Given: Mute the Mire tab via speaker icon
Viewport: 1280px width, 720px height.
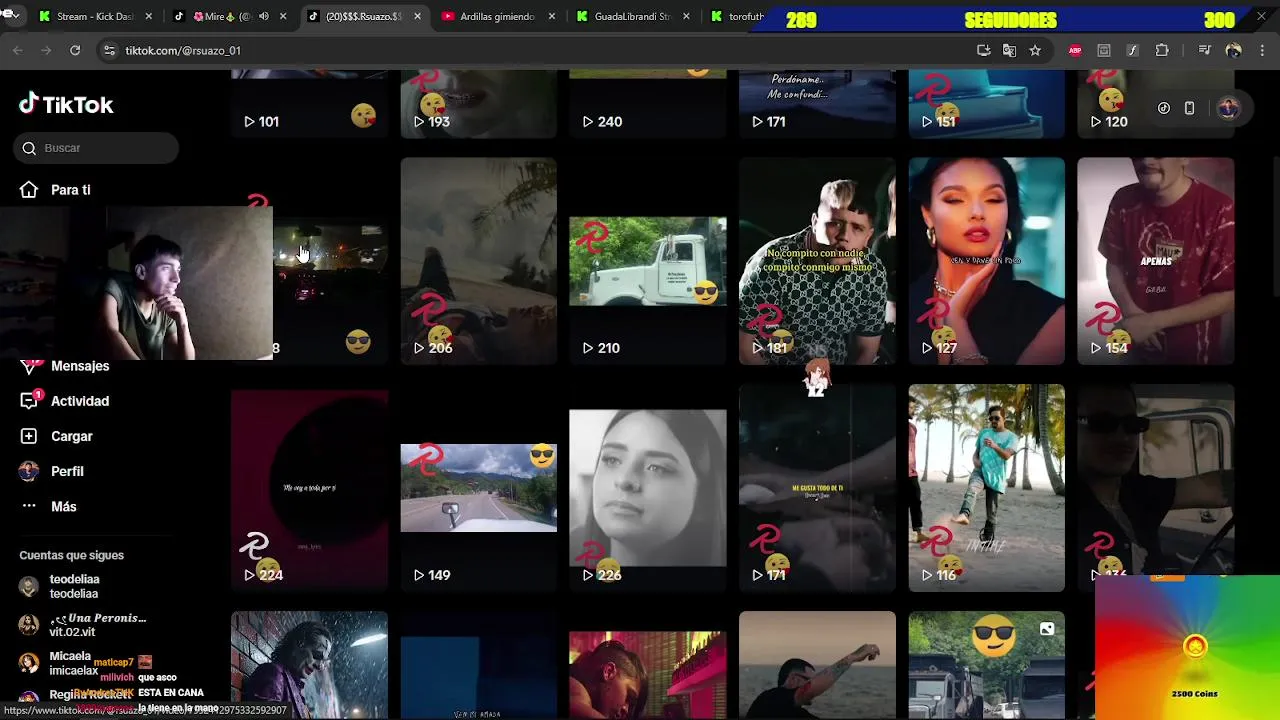Looking at the screenshot, I should [264, 16].
